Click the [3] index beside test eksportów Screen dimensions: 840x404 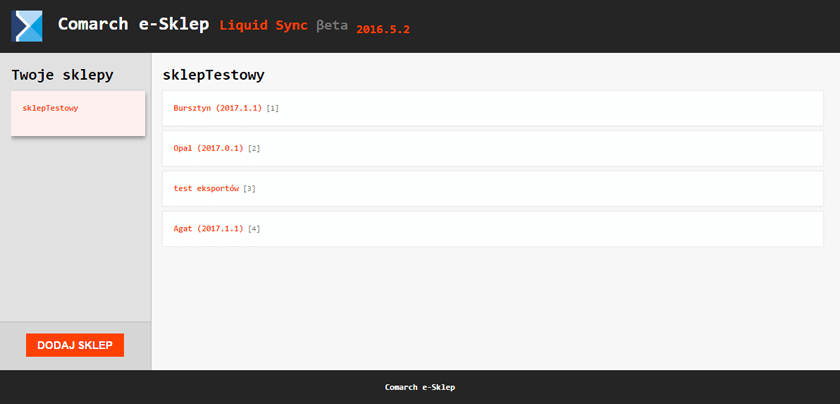(x=249, y=189)
